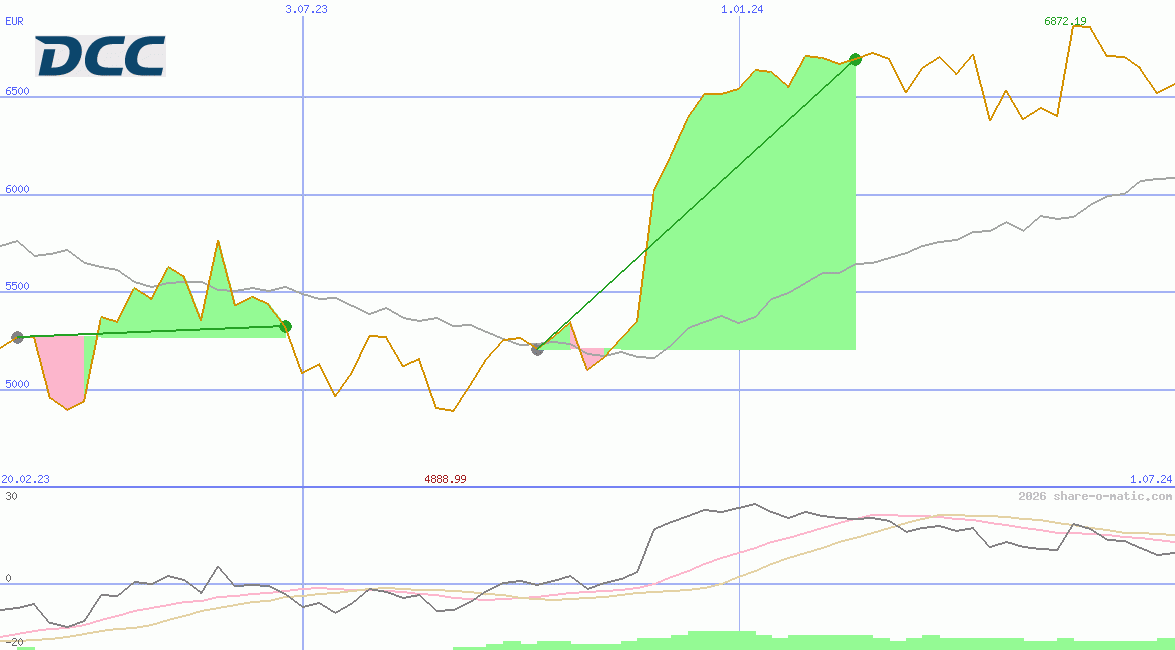Switch to the EUR currency label
The height and width of the screenshot is (650, 1175).
[13, 21]
